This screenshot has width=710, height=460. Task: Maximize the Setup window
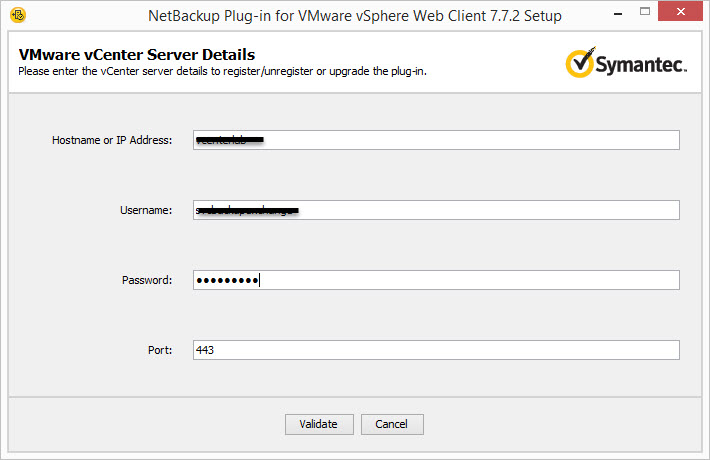tap(645, 12)
